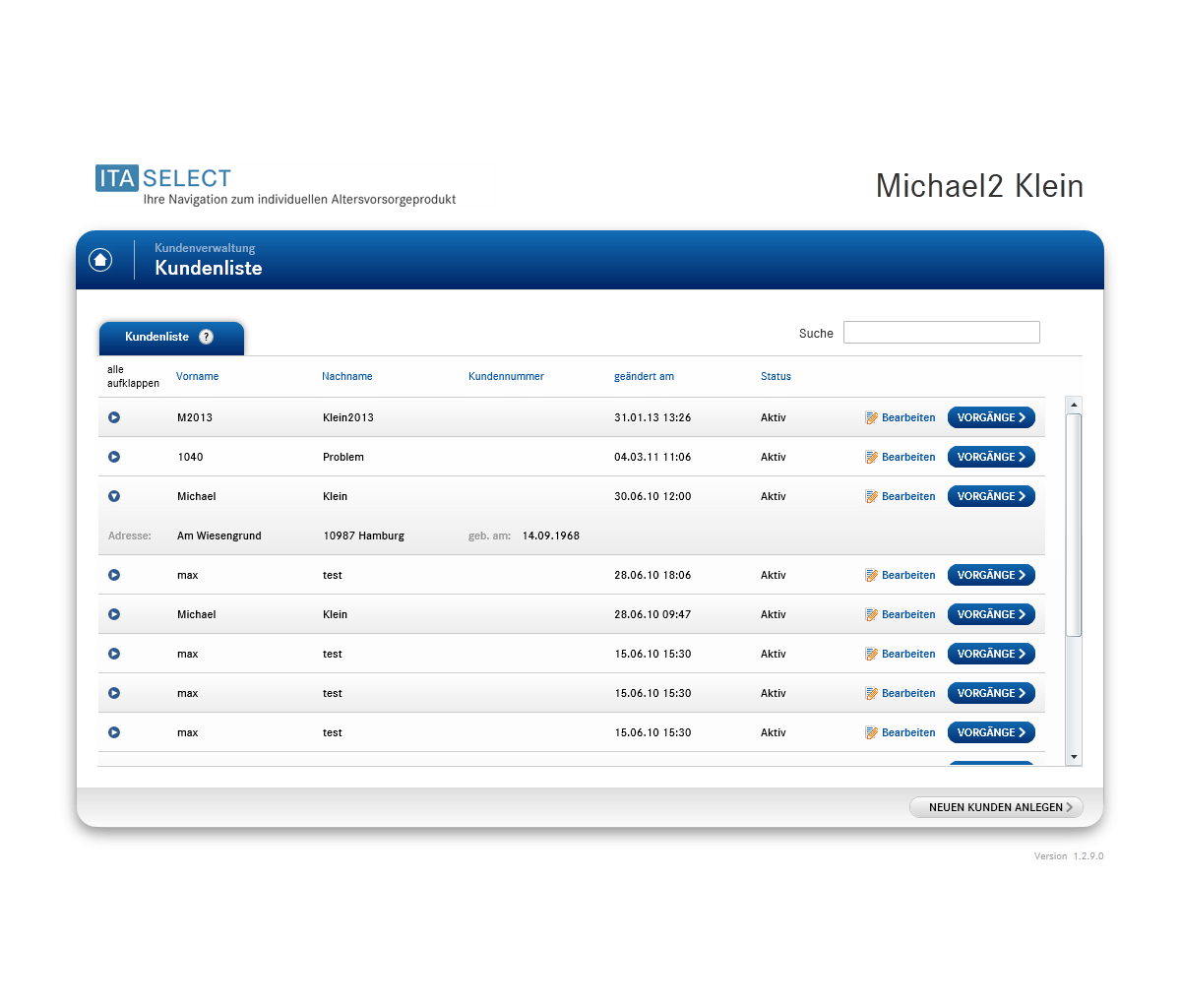Click the scrollbar down arrow
Viewport: 1181px width, 1008px height.
pos(1074,757)
